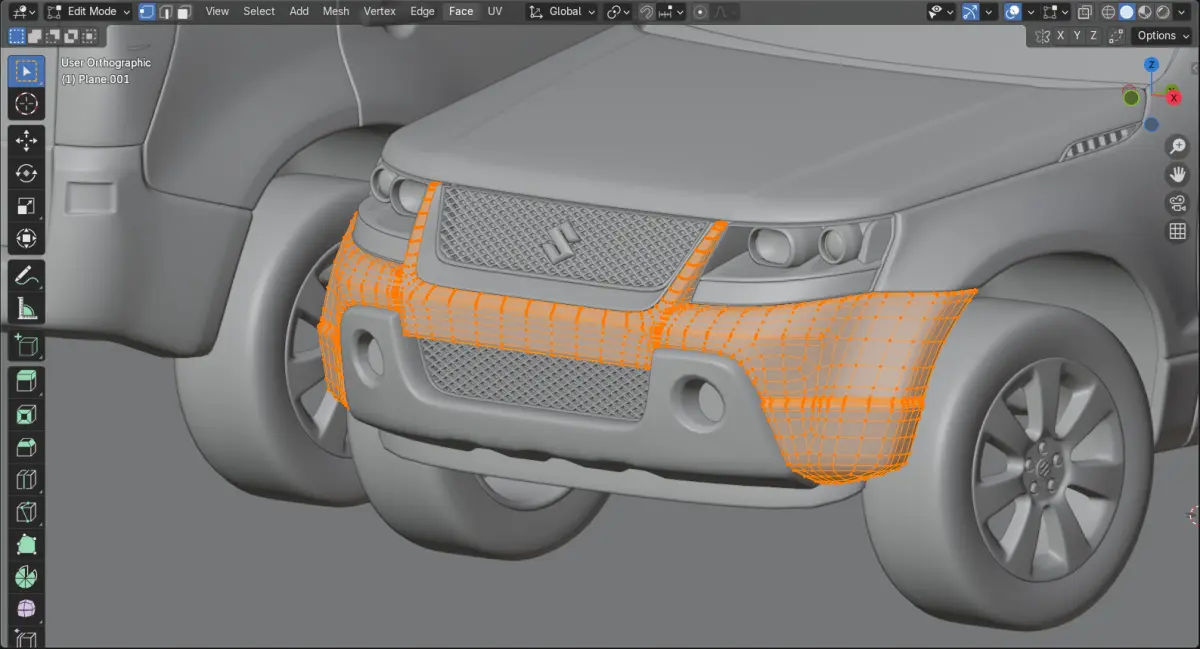Screen dimensions: 1200x649
Task: Select the Loop Cut tool
Action: tap(27, 479)
